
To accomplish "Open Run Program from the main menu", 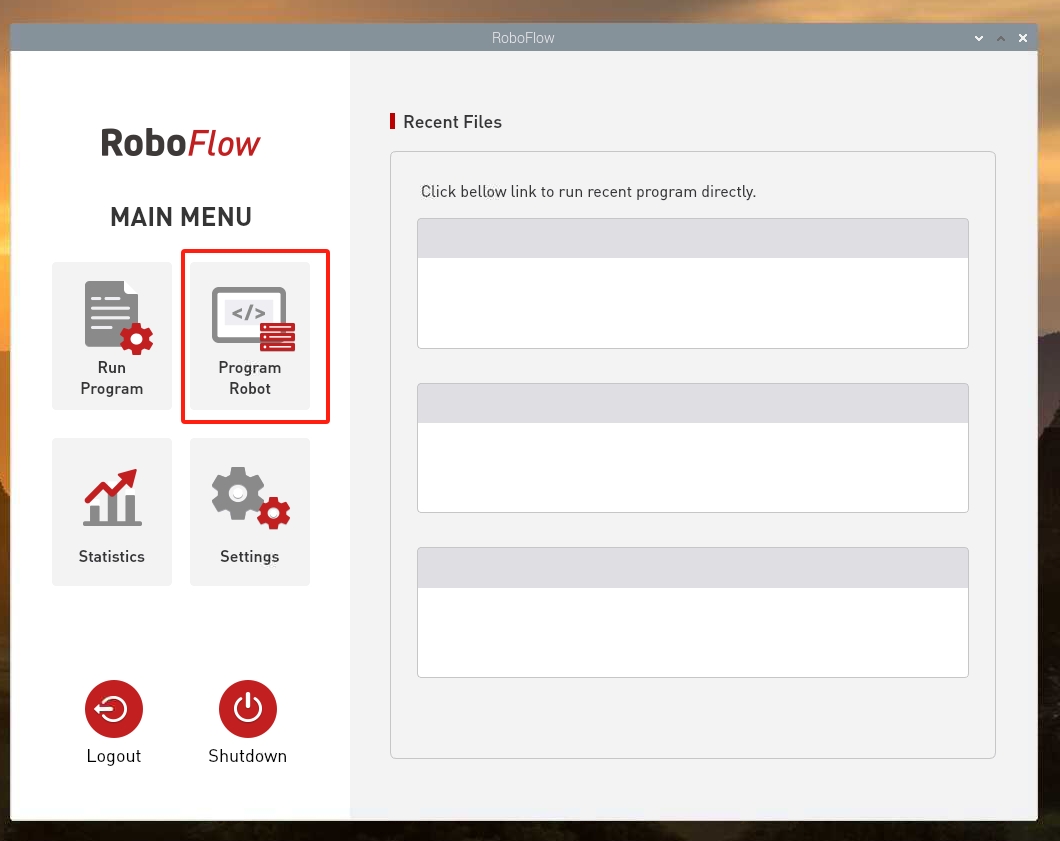I will coord(112,335).
